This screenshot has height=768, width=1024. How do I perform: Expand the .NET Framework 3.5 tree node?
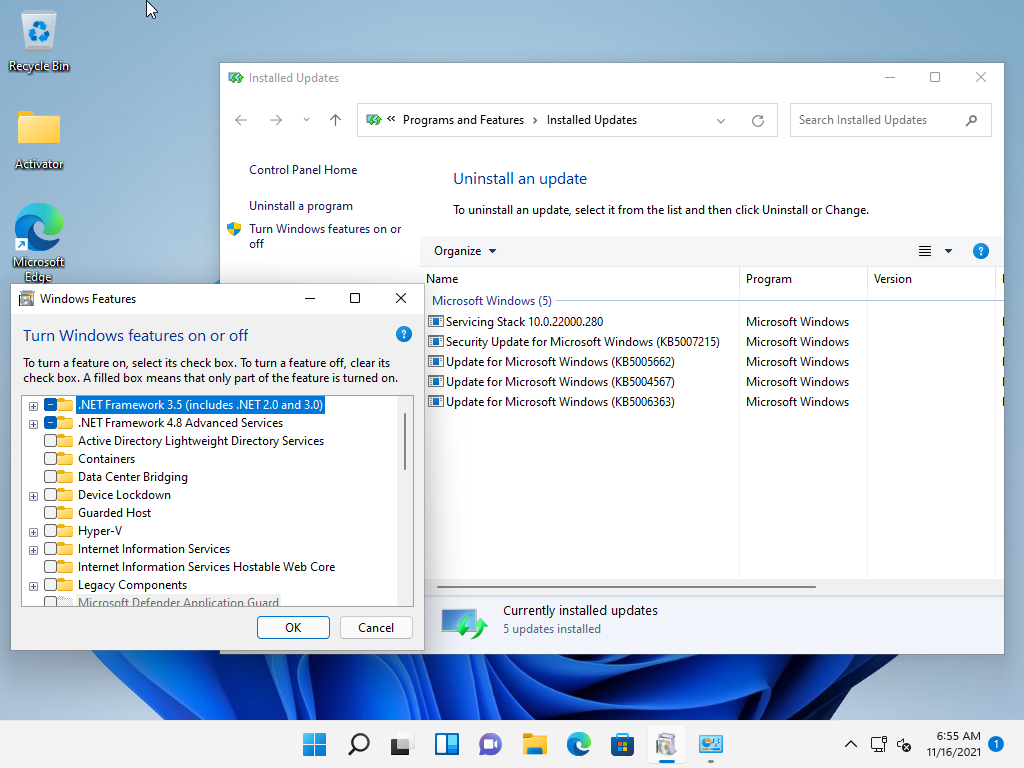(33, 406)
